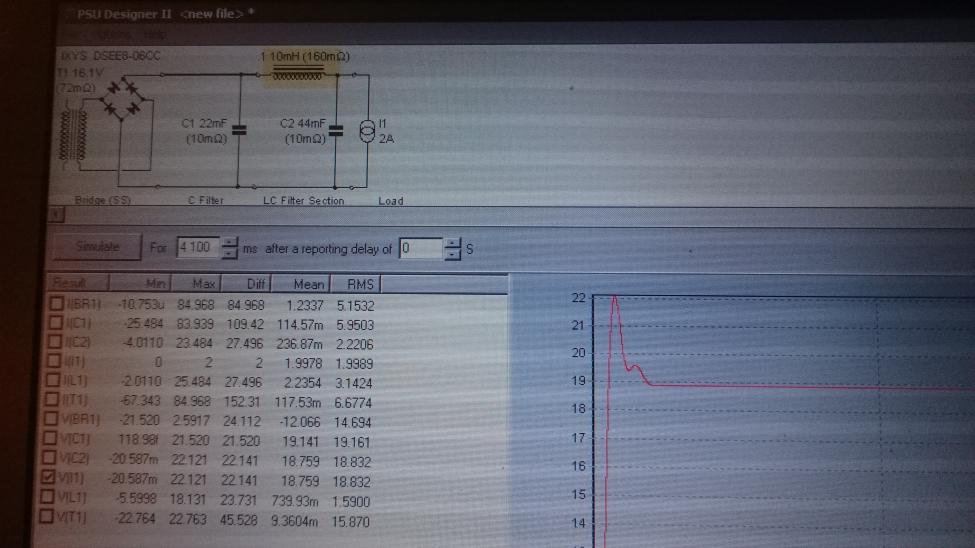Sort by the Diff column header

tap(246, 284)
